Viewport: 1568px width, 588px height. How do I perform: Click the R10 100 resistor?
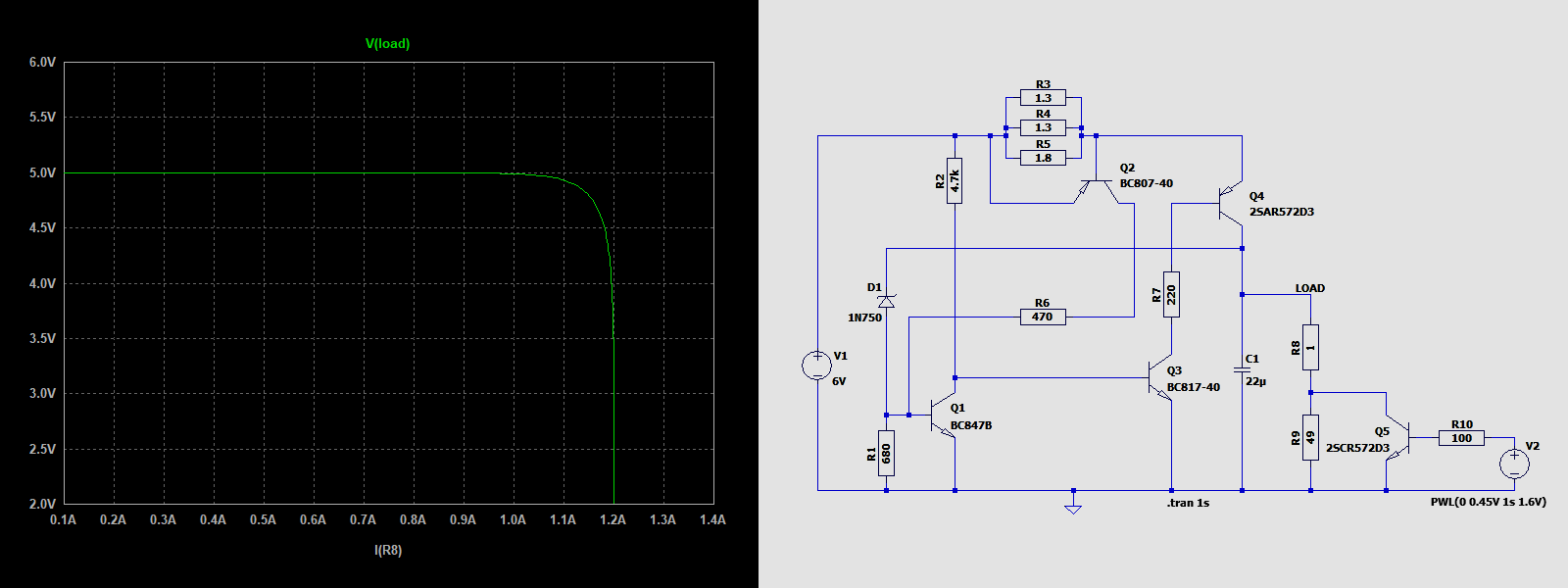1461,438
